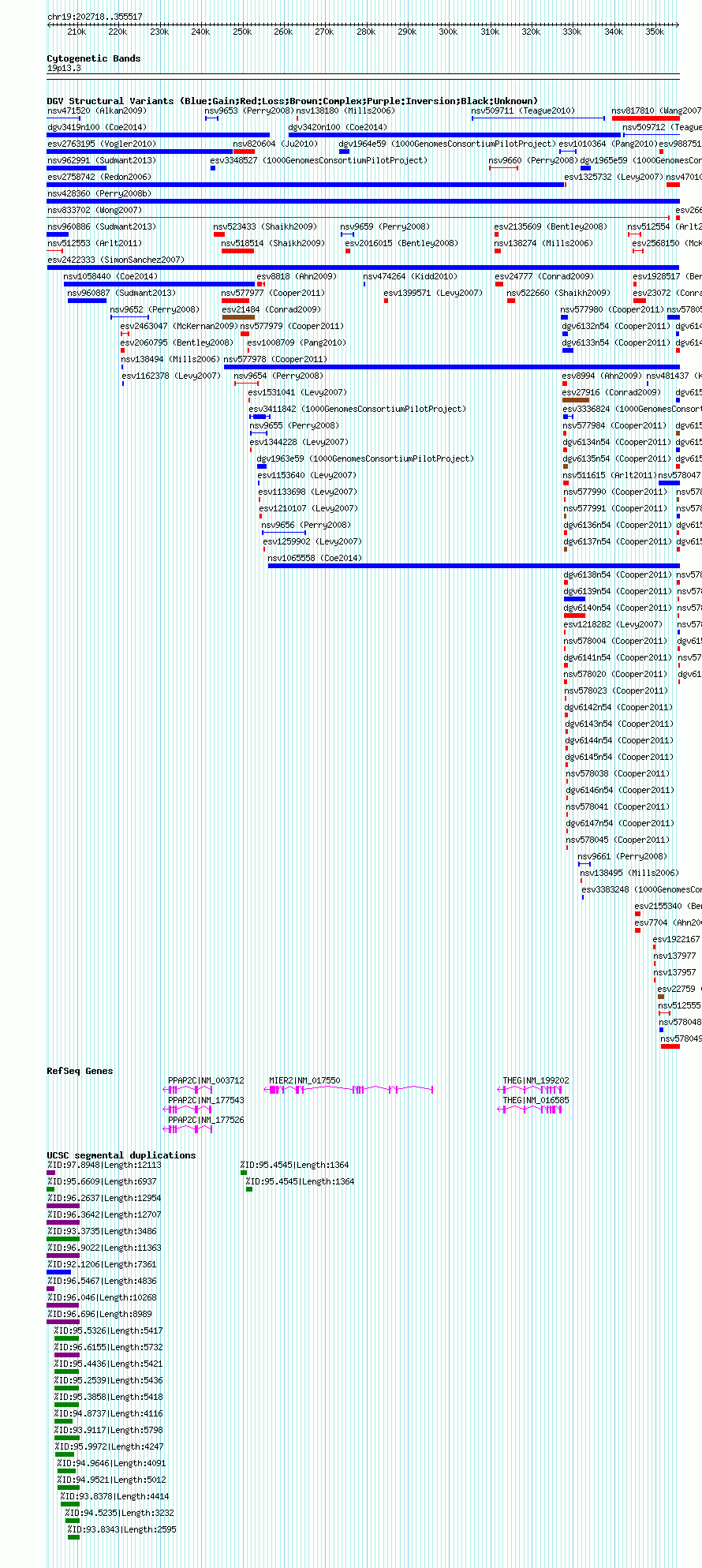The height and width of the screenshot is (1568, 702).
Task: Select duplication %ID:94.5235|Length:3232
Action: coord(120,1513)
